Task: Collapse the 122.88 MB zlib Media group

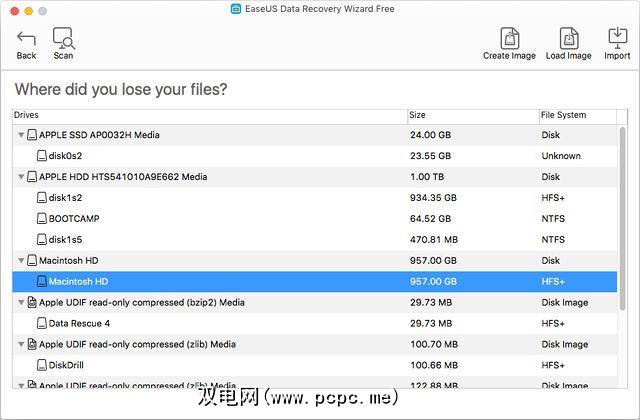Action: [x=21, y=385]
